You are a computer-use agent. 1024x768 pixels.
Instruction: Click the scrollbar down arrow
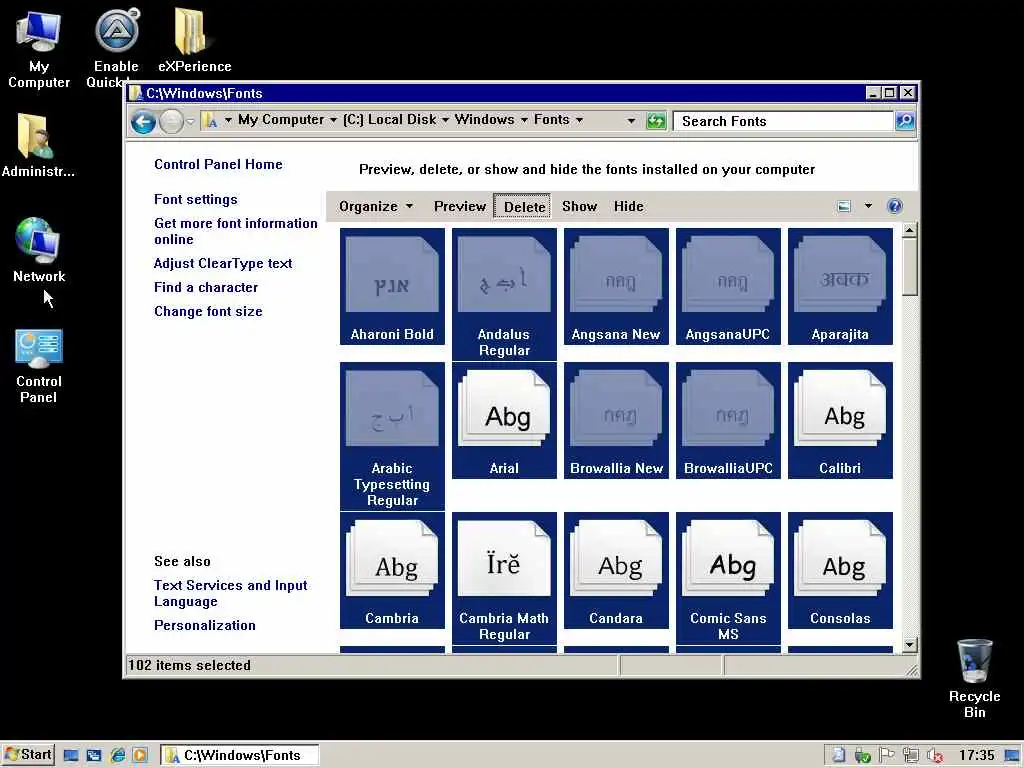(x=909, y=645)
